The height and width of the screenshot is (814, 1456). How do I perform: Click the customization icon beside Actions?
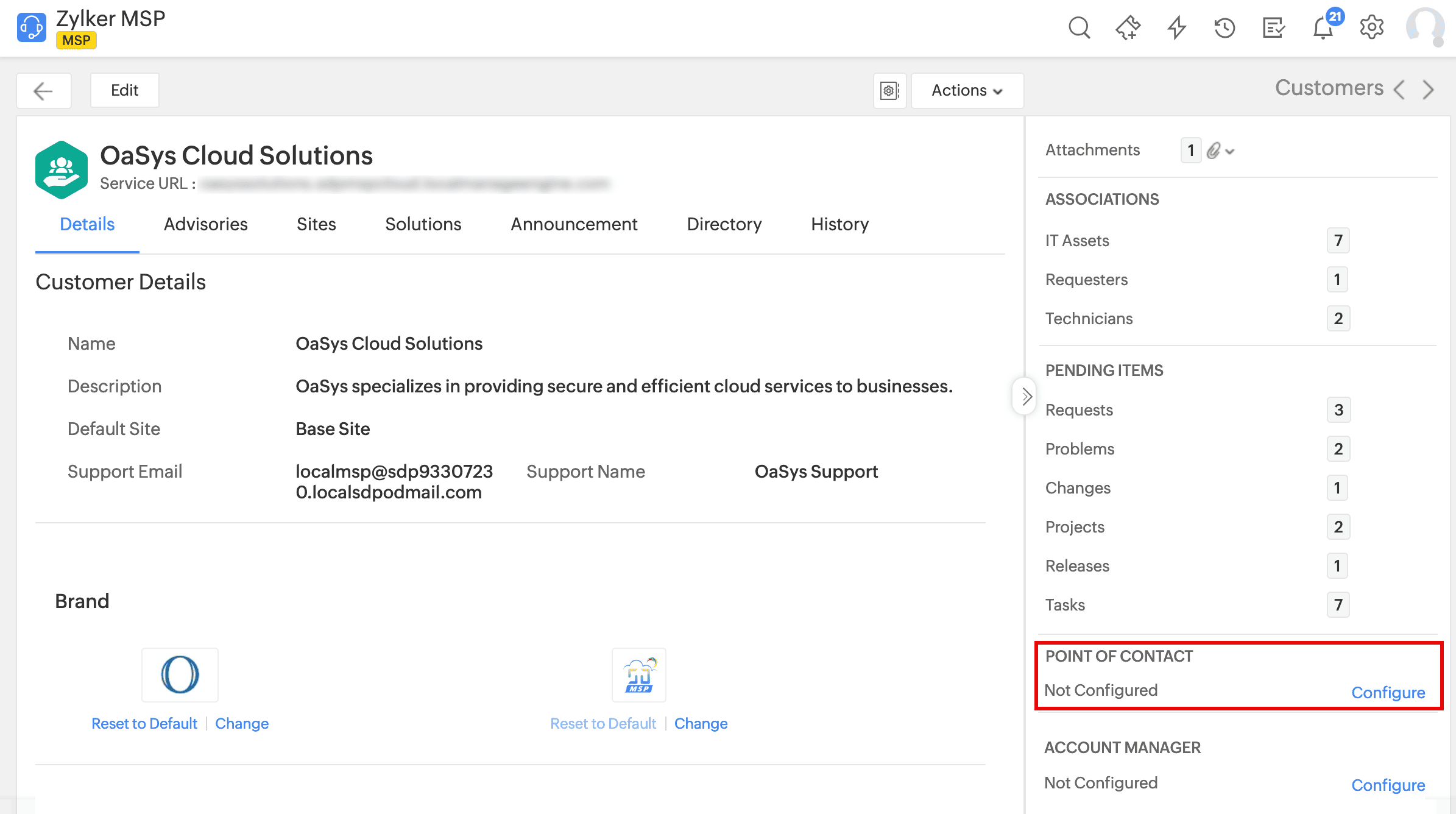[889, 91]
